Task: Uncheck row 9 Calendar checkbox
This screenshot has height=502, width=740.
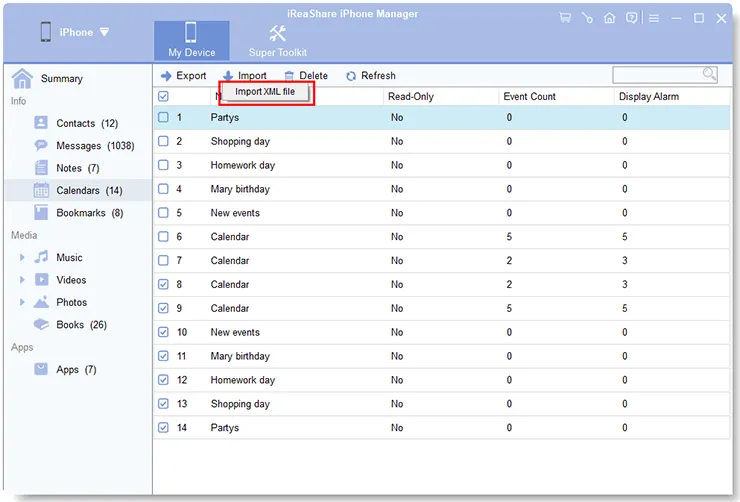Action: pyautogui.click(x=163, y=308)
